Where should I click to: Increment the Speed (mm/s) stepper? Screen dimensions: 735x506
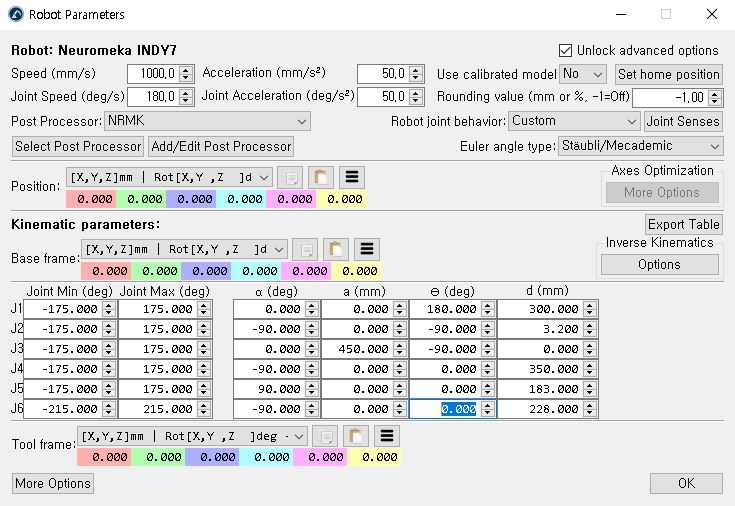[186, 69]
